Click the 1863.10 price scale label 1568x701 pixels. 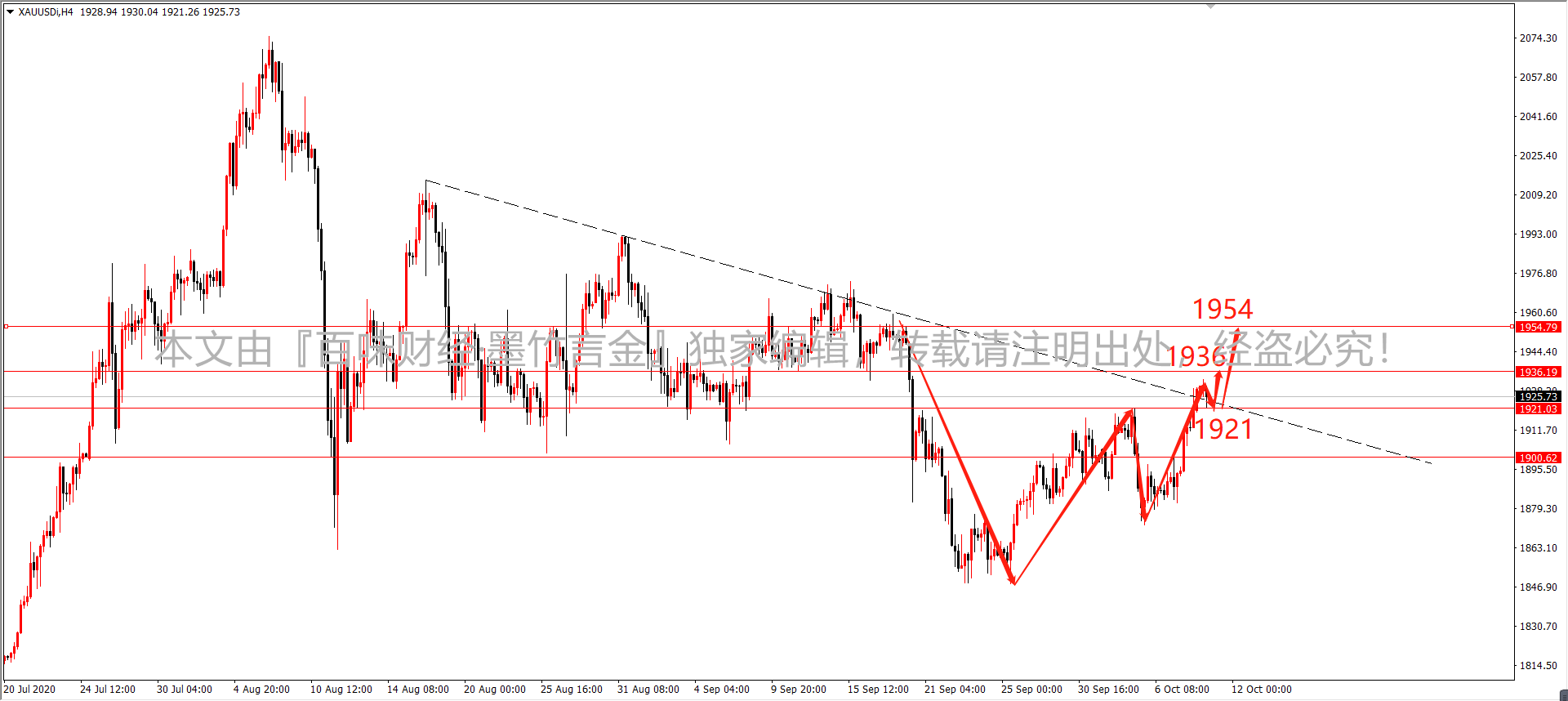click(x=1538, y=548)
